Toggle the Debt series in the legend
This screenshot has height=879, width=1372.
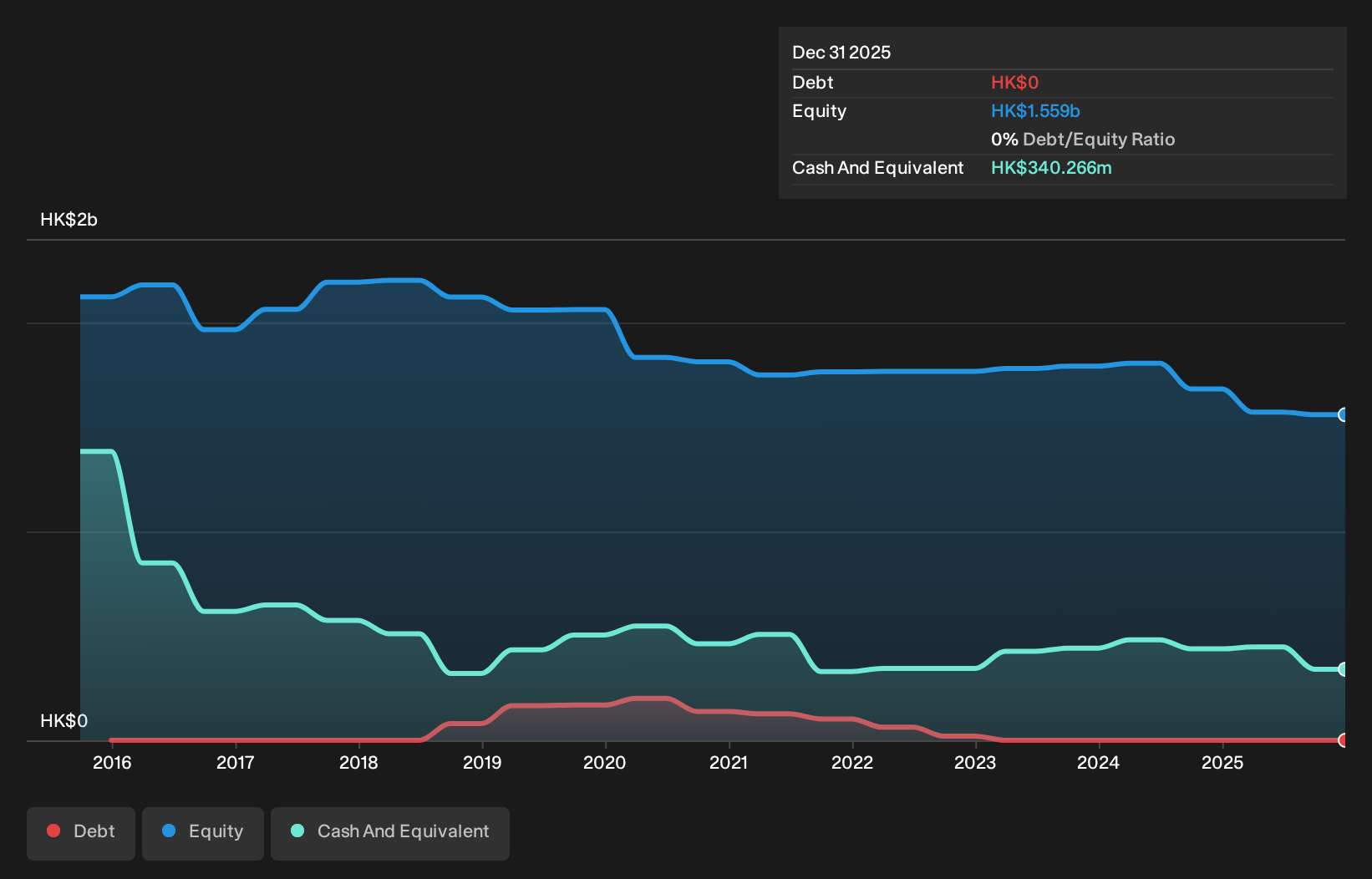(81, 833)
